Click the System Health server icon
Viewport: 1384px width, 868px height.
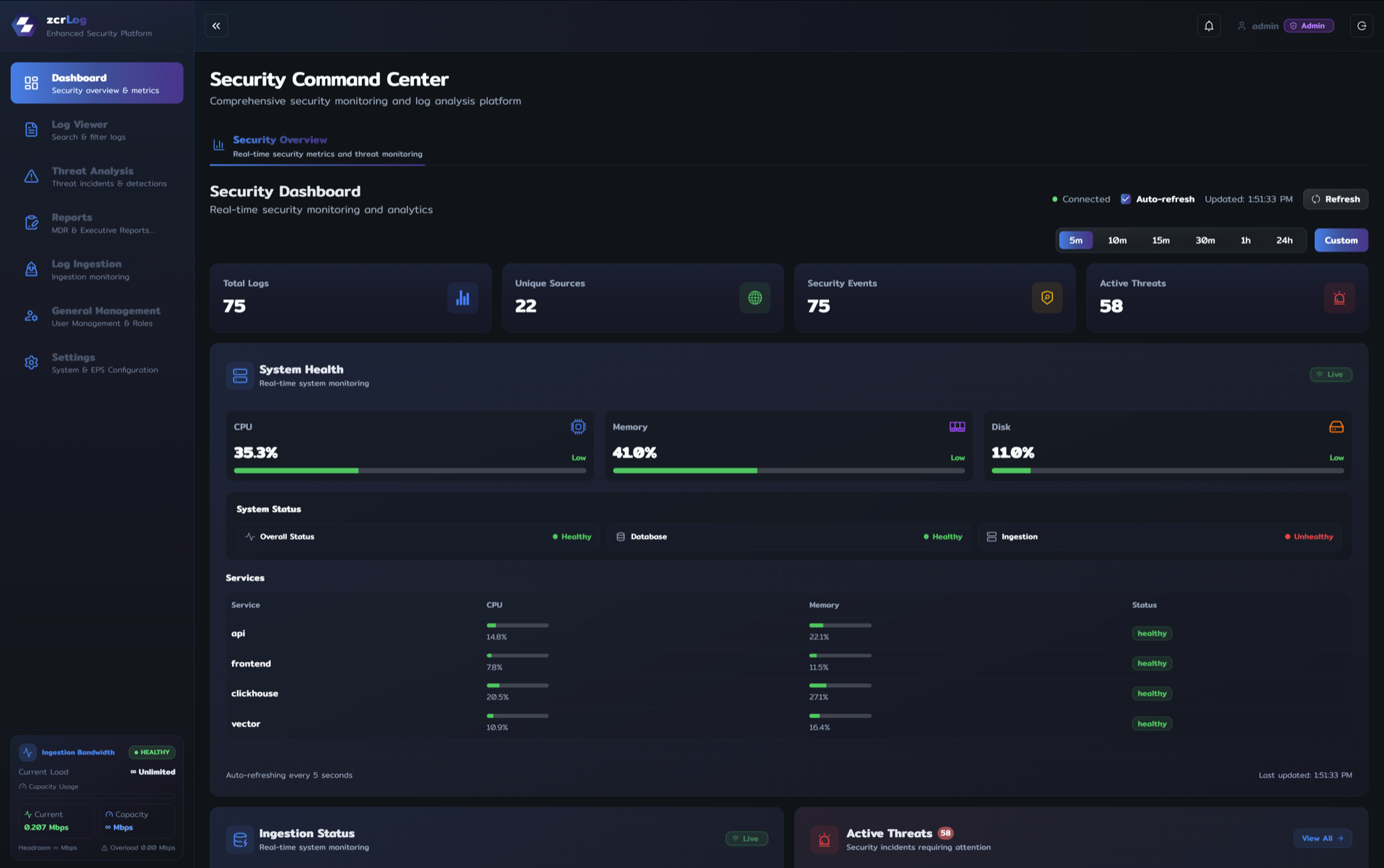[x=240, y=376]
